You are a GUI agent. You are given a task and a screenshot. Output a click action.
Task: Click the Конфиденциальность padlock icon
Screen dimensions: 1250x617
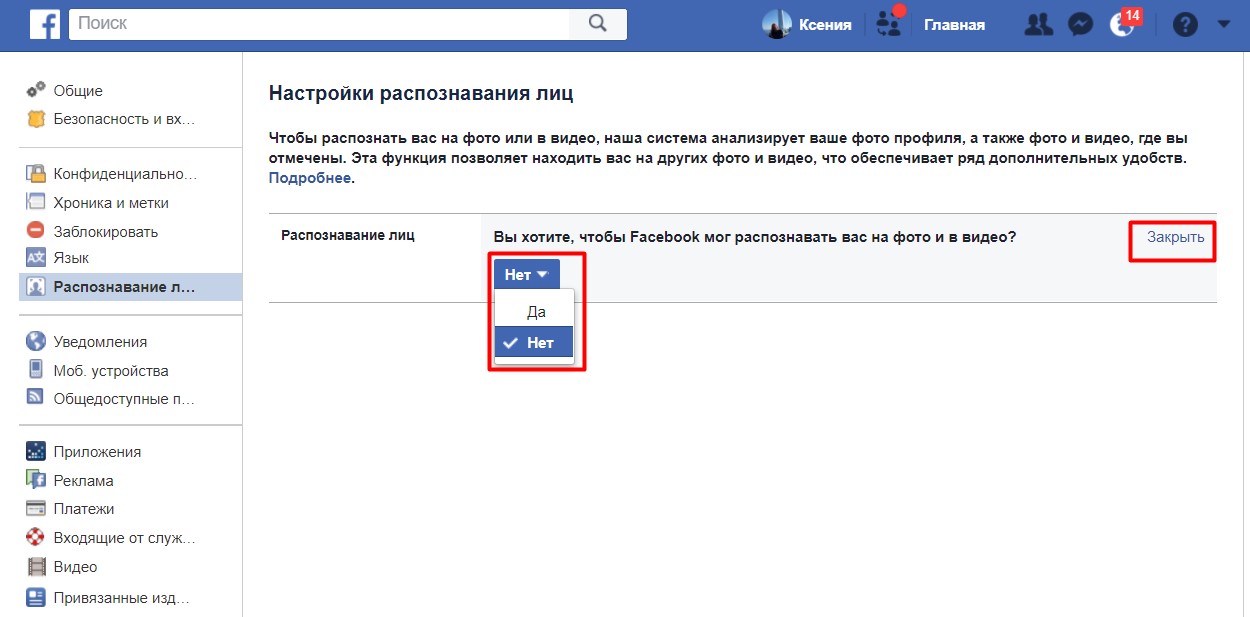click(36, 174)
